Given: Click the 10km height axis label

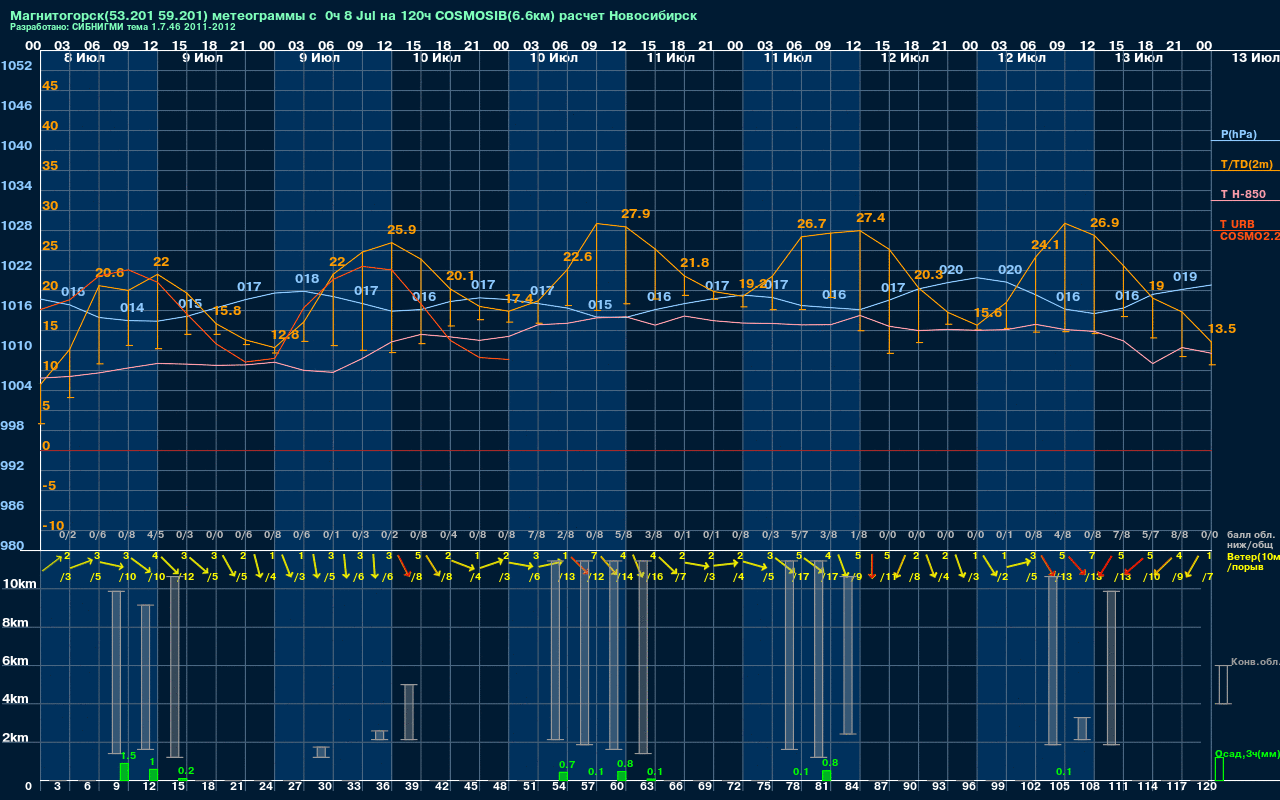Looking at the screenshot, I should tap(22, 584).
